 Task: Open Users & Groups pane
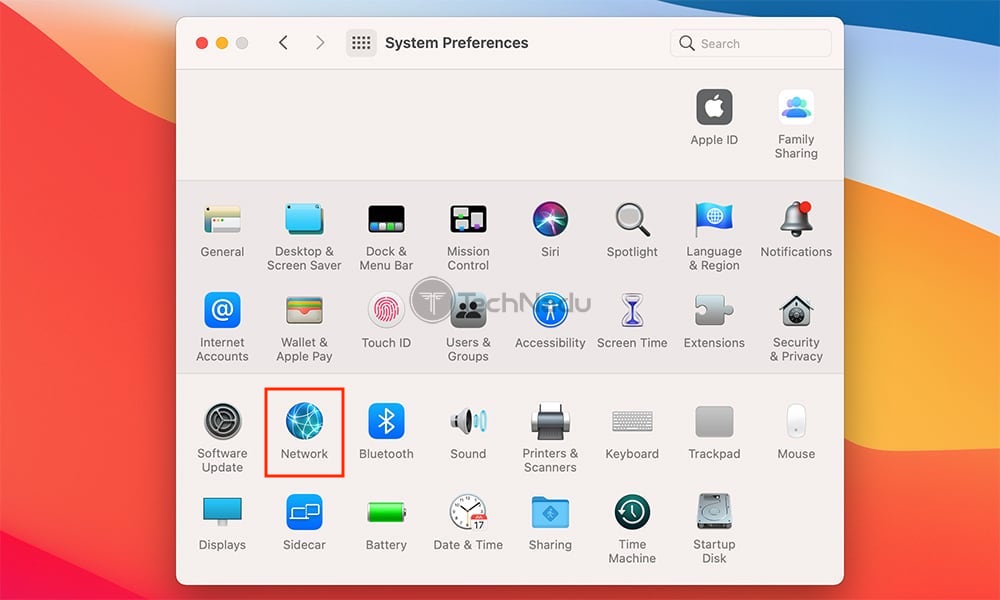[x=468, y=310]
